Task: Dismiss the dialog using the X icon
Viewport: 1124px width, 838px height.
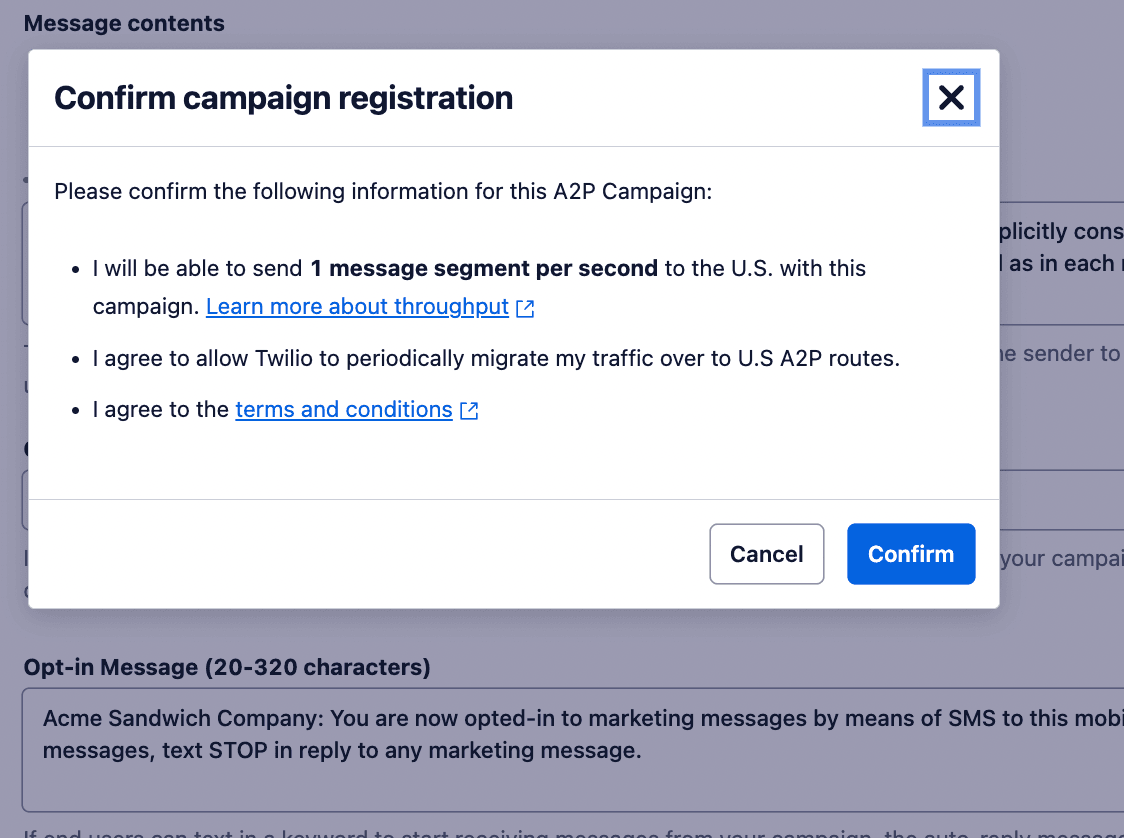Action: click(950, 97)
